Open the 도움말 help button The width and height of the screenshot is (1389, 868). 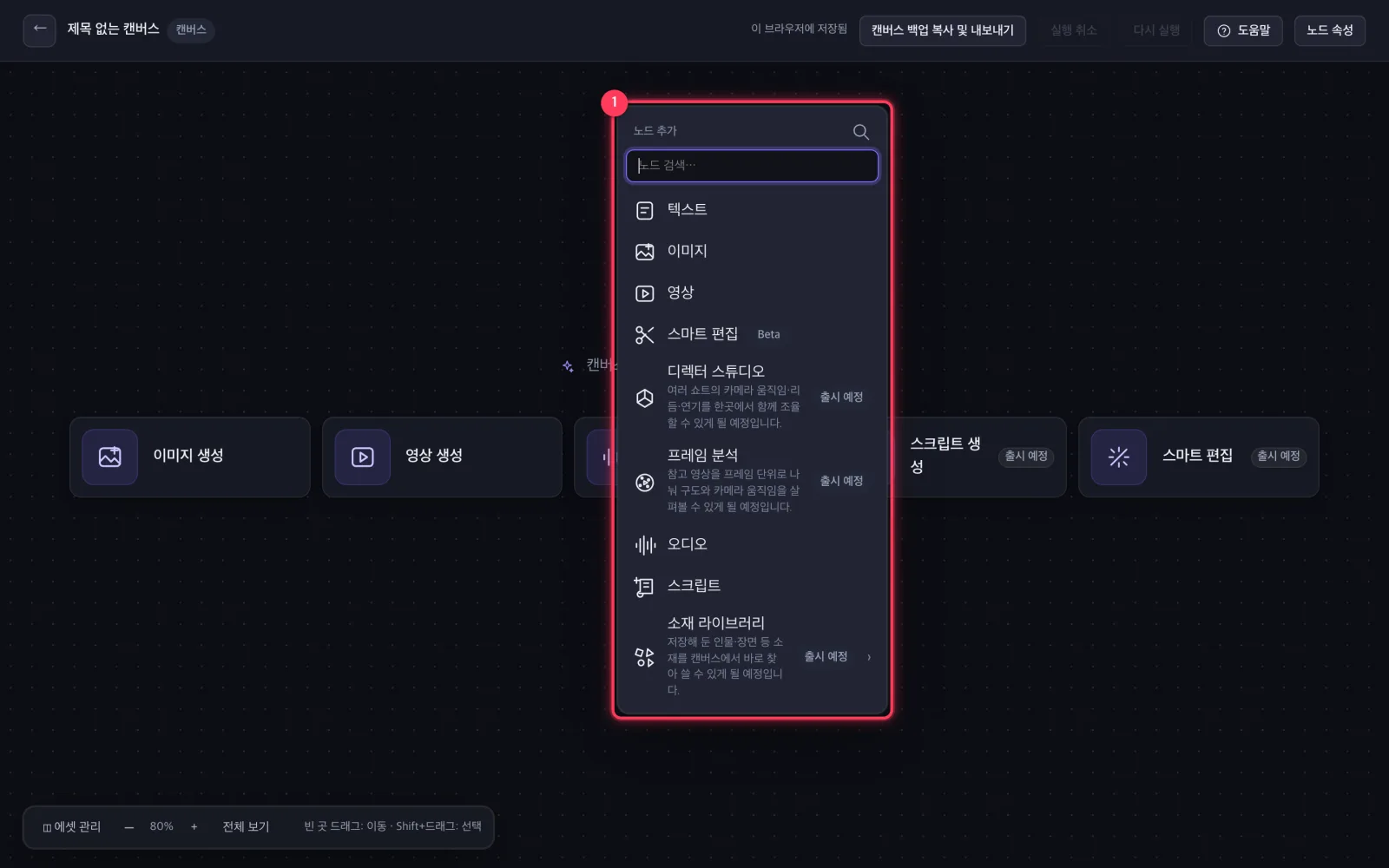tap(1243, 30)
